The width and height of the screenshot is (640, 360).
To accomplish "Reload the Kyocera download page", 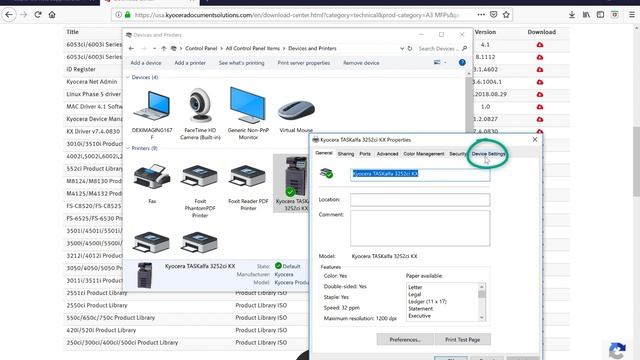I will point(38,15).
